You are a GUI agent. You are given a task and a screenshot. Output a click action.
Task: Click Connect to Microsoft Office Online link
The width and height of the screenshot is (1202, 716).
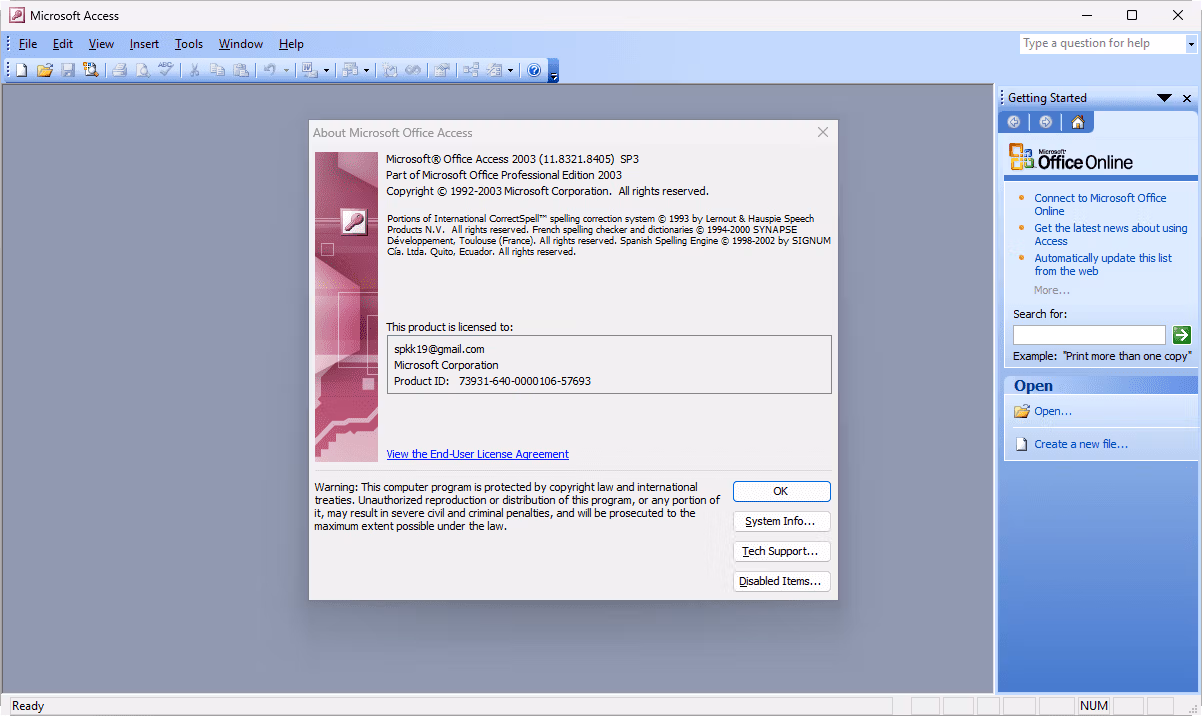(x=1100, y=205)
